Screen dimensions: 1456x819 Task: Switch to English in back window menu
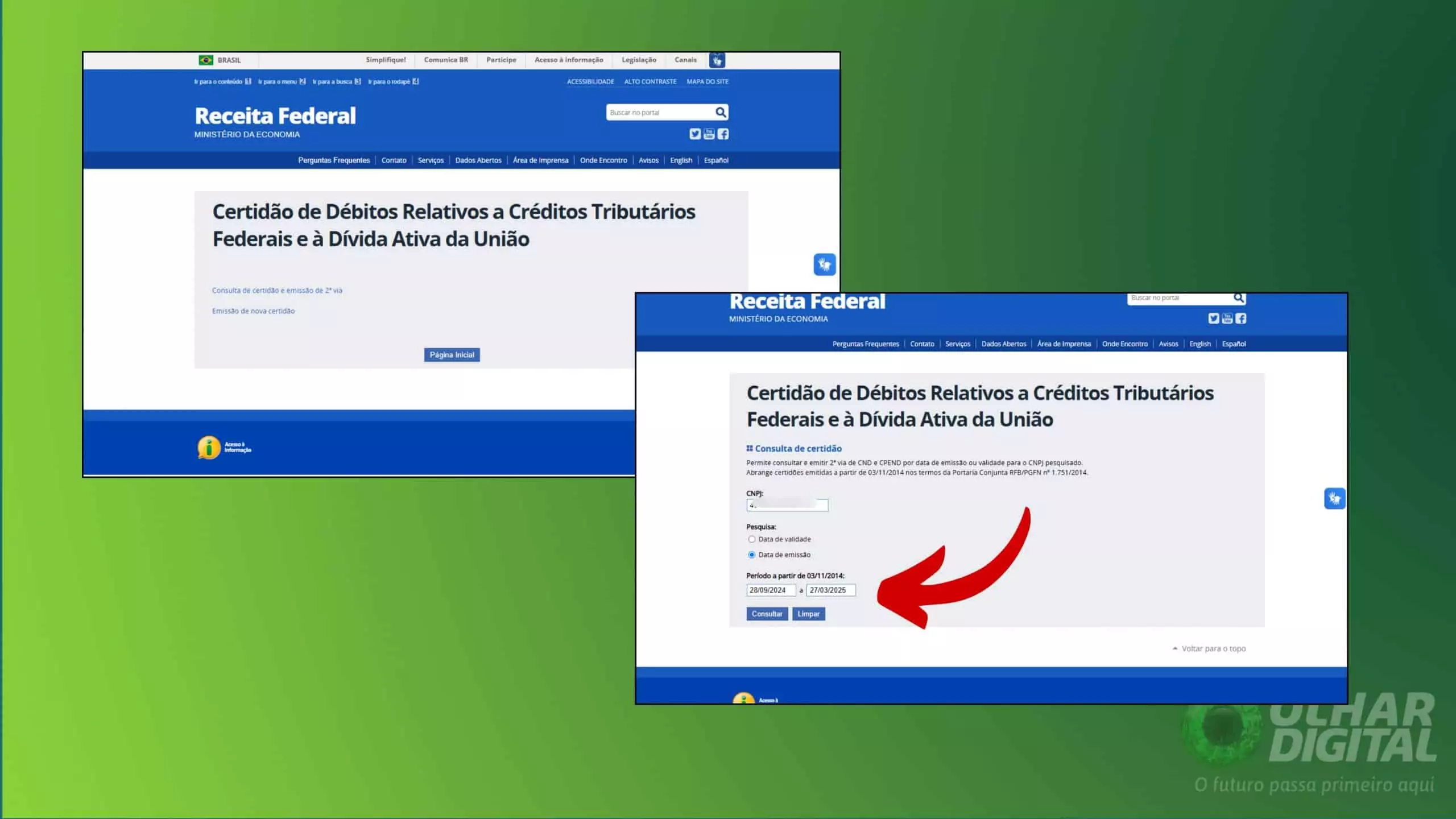[681, 160]
